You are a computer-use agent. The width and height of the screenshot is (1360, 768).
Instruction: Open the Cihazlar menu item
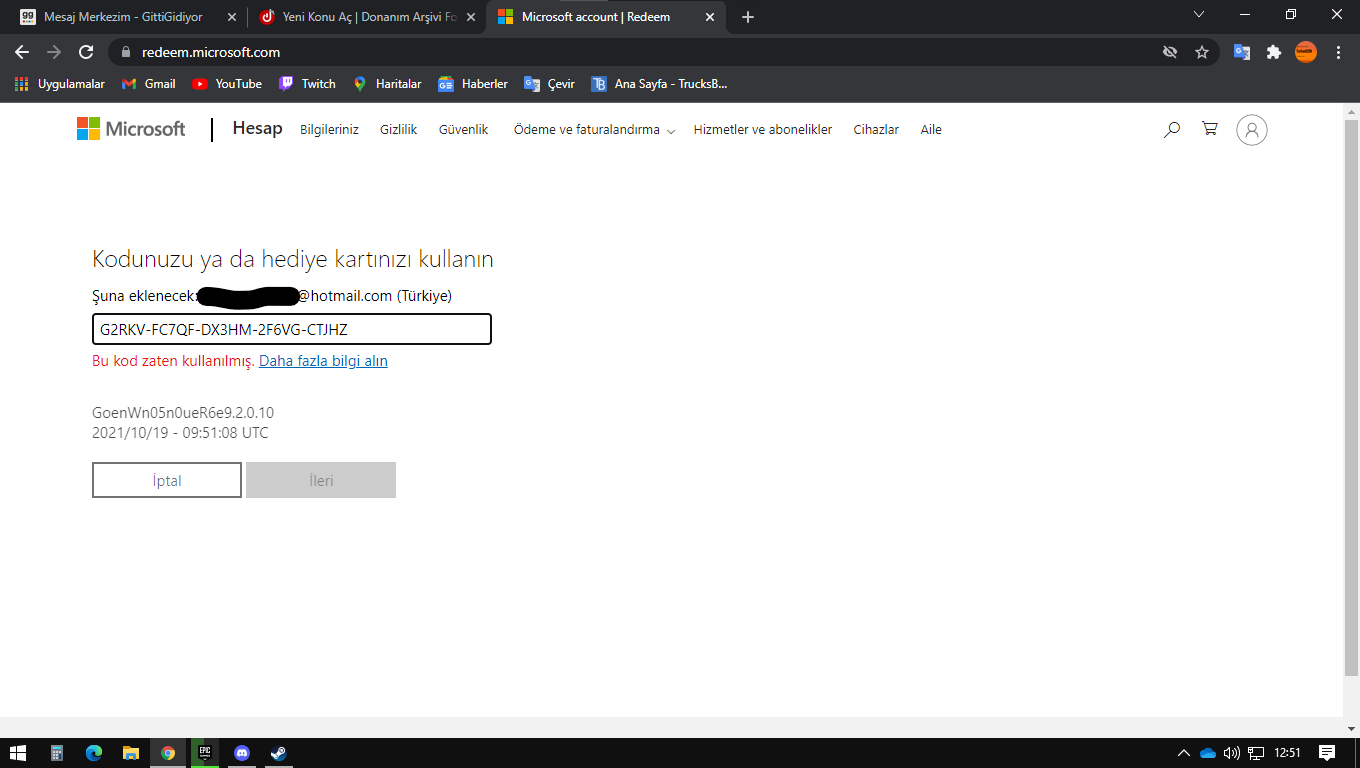(x=876, y=130)
